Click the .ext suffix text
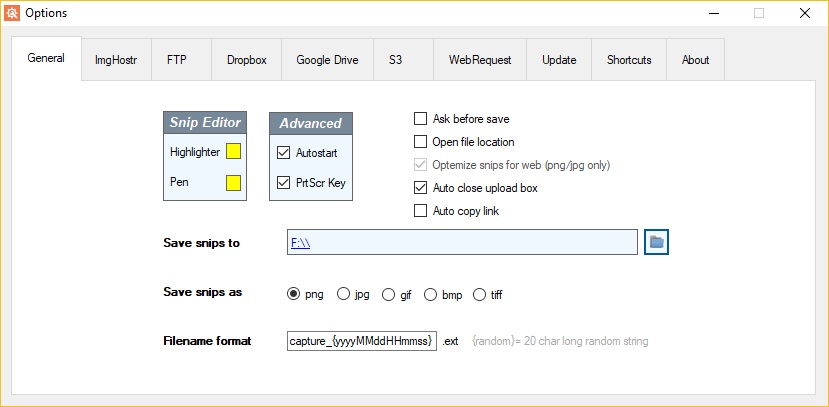 (x=450, y=341)
